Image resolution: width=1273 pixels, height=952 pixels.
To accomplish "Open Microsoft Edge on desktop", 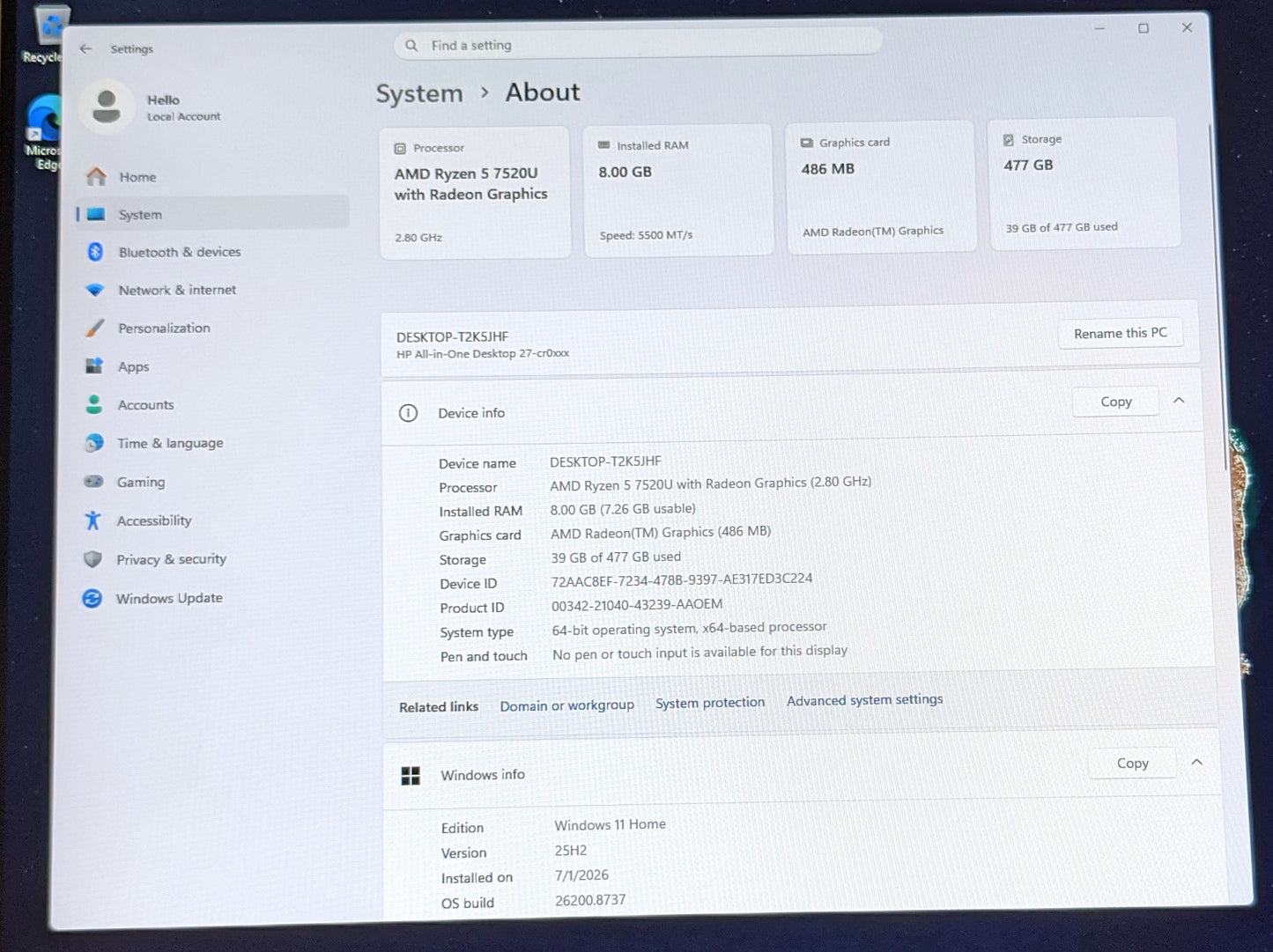I will [42, 132].
